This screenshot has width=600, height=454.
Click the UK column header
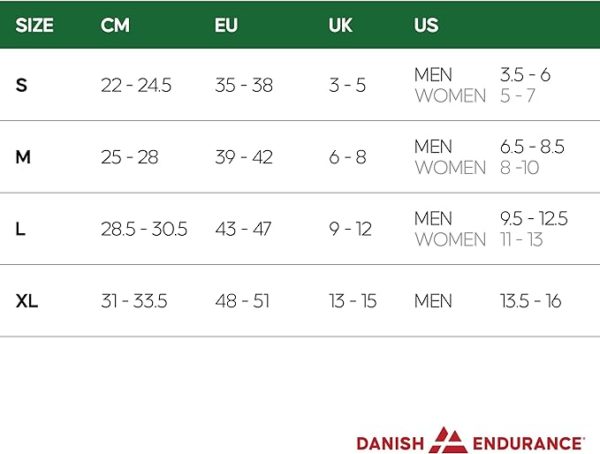coord(340,26)
